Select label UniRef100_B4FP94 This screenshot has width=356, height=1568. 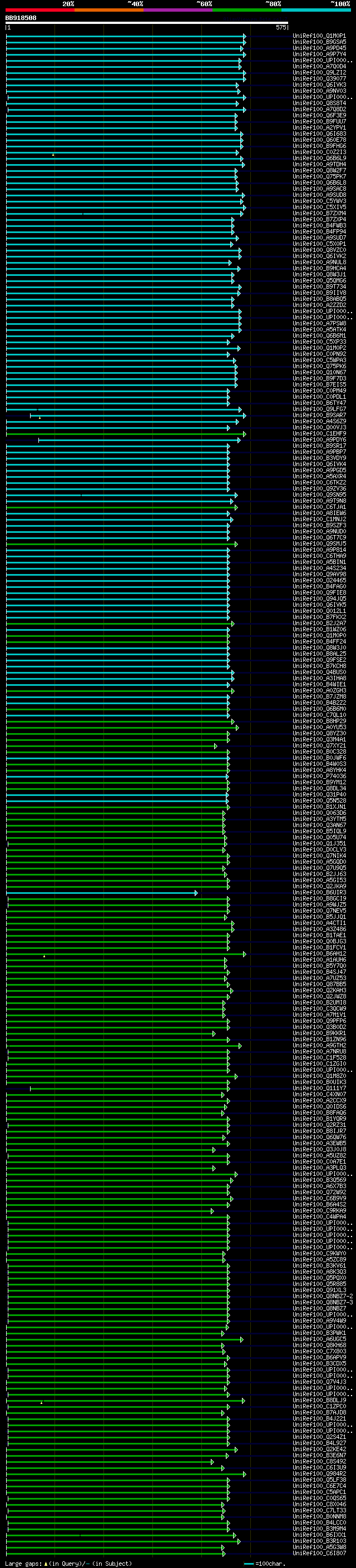(319, 231)
